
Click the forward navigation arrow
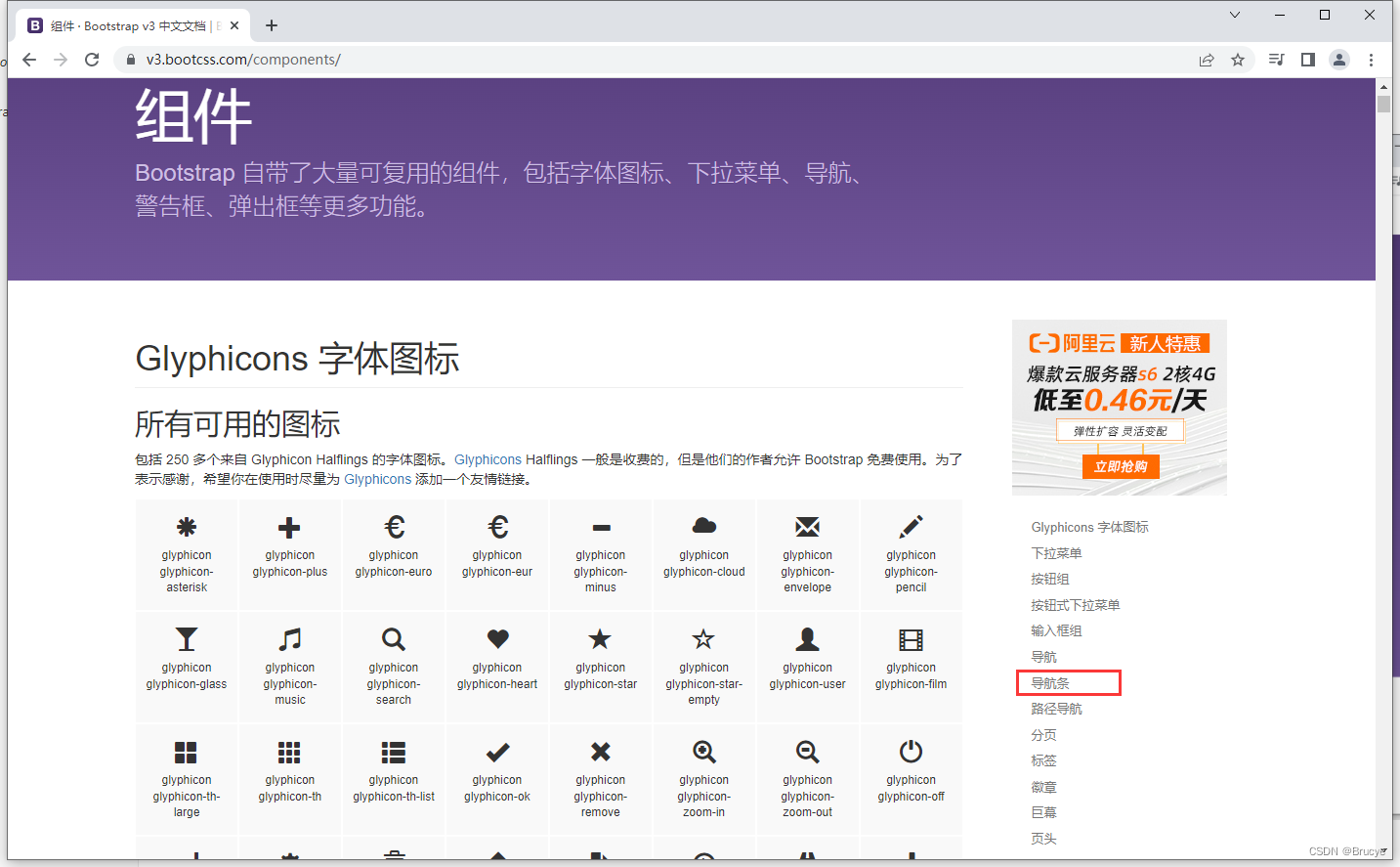click(61, 60)
